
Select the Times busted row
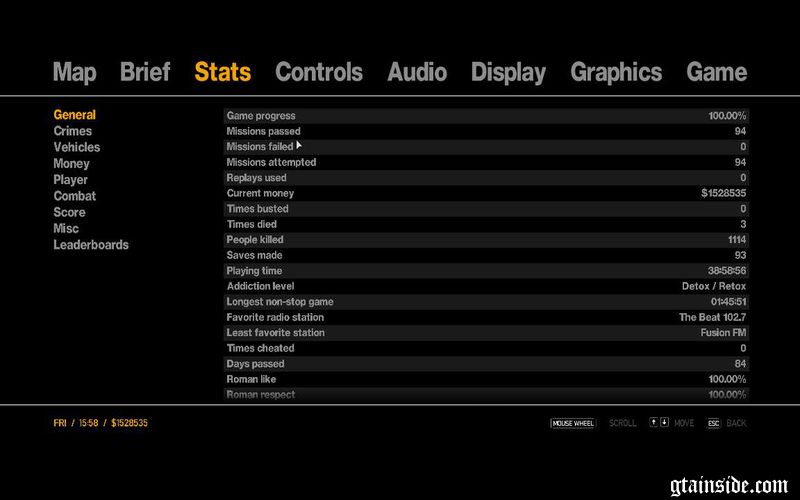point(486,209)
